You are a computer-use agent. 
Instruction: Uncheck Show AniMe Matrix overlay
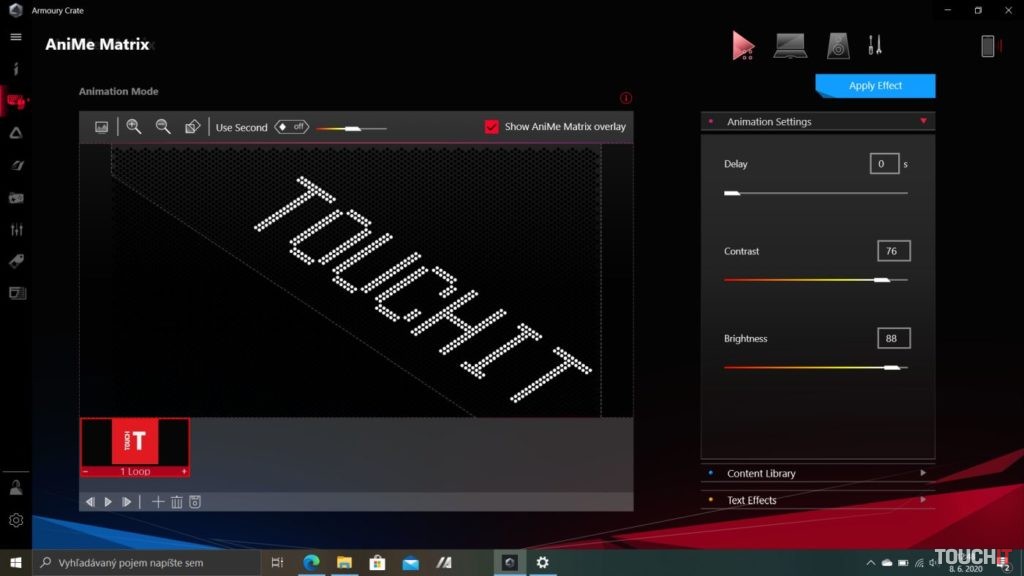pos(490,127)
